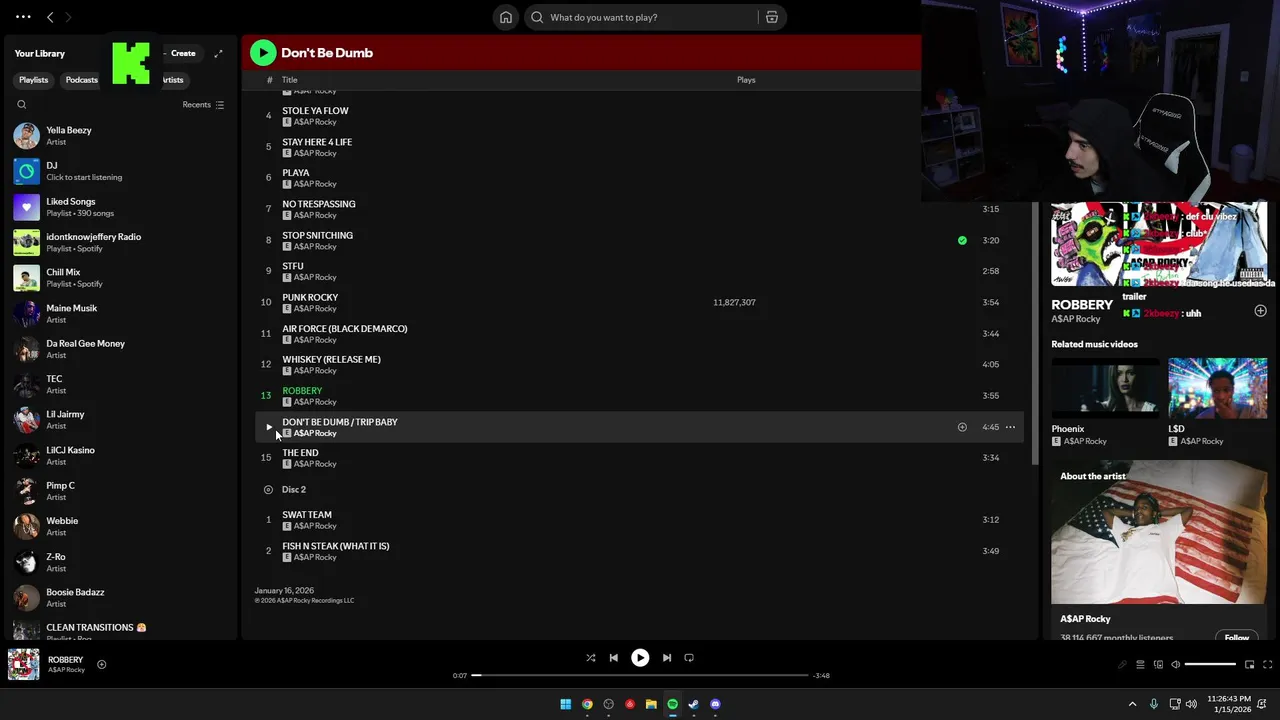Skip to the next track
Image resolution: width=1280 pixels, height=720 pixels.
tap(667, 658)
